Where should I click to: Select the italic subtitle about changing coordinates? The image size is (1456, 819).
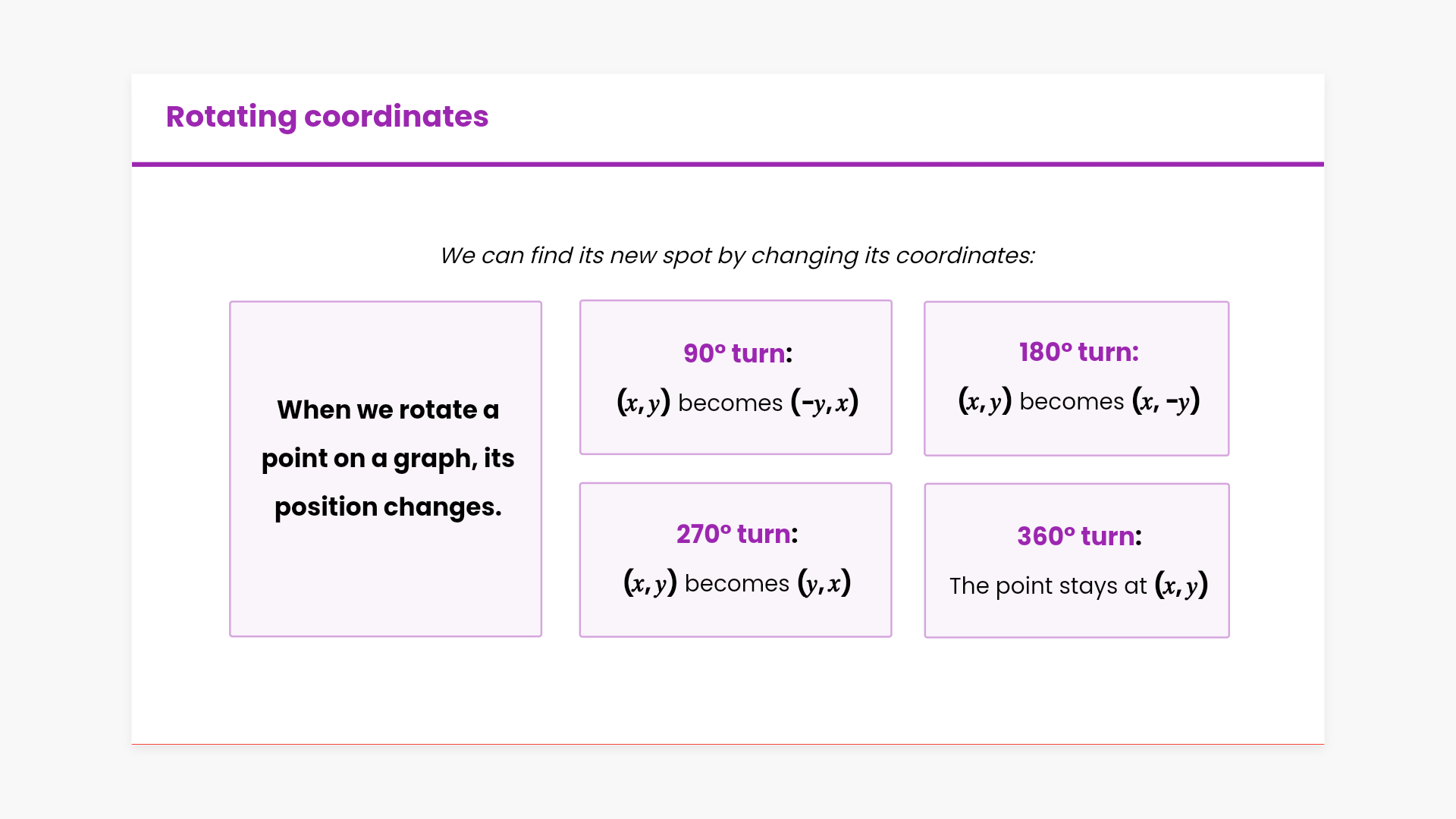click(x=737, y=256)
